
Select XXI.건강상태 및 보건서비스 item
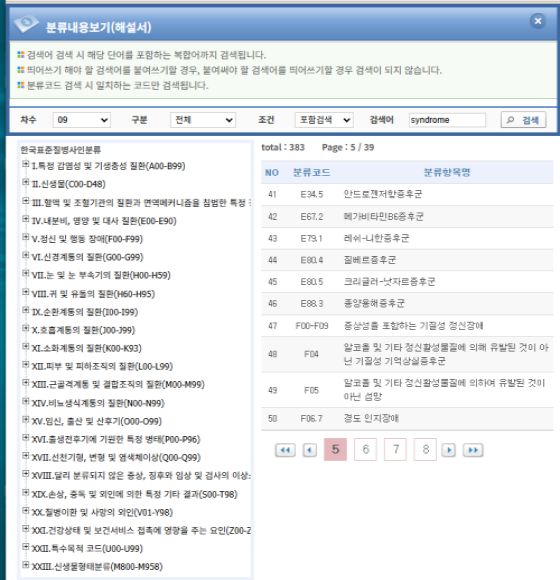[x=141, y=530]
